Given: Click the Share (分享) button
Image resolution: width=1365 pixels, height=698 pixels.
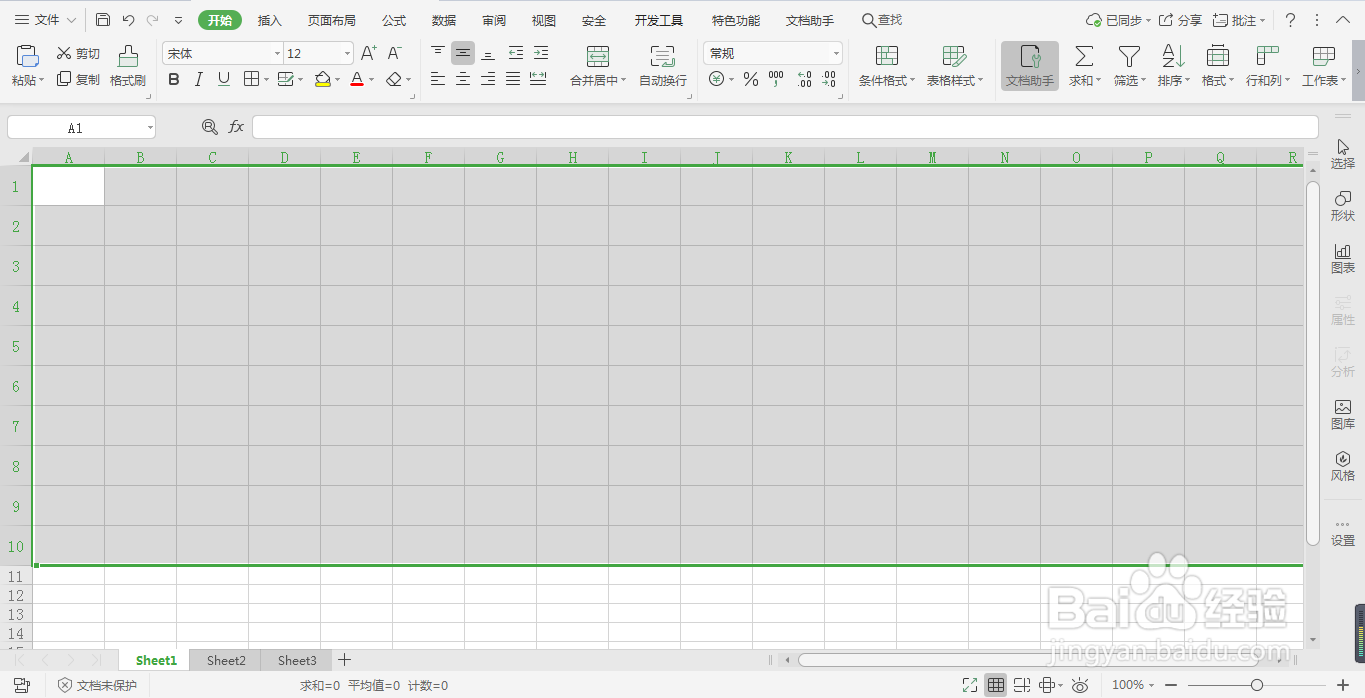Looking at the screenshot, I should pos(1181,20).
